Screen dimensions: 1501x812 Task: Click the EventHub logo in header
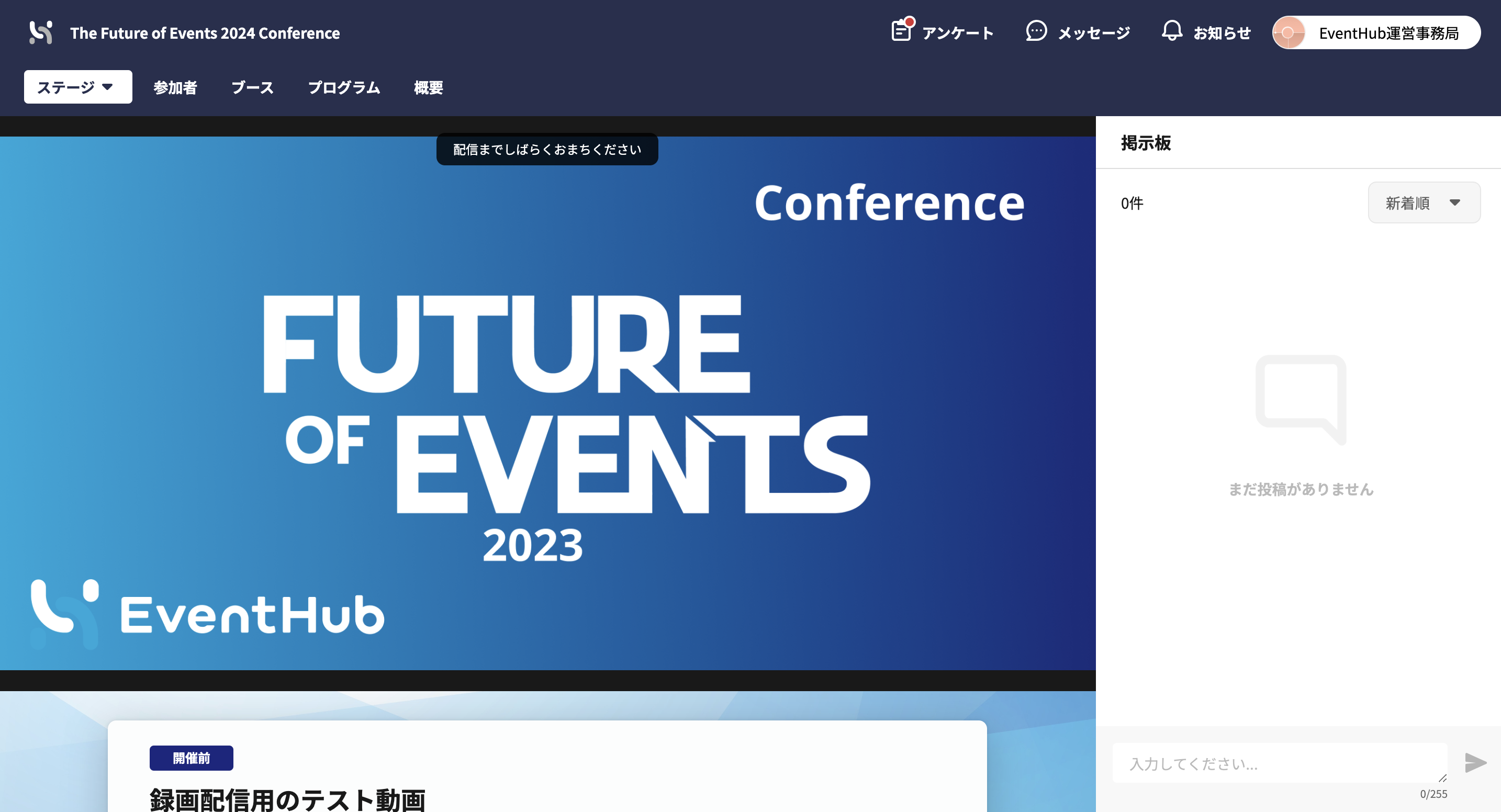[x=41, y=32]
